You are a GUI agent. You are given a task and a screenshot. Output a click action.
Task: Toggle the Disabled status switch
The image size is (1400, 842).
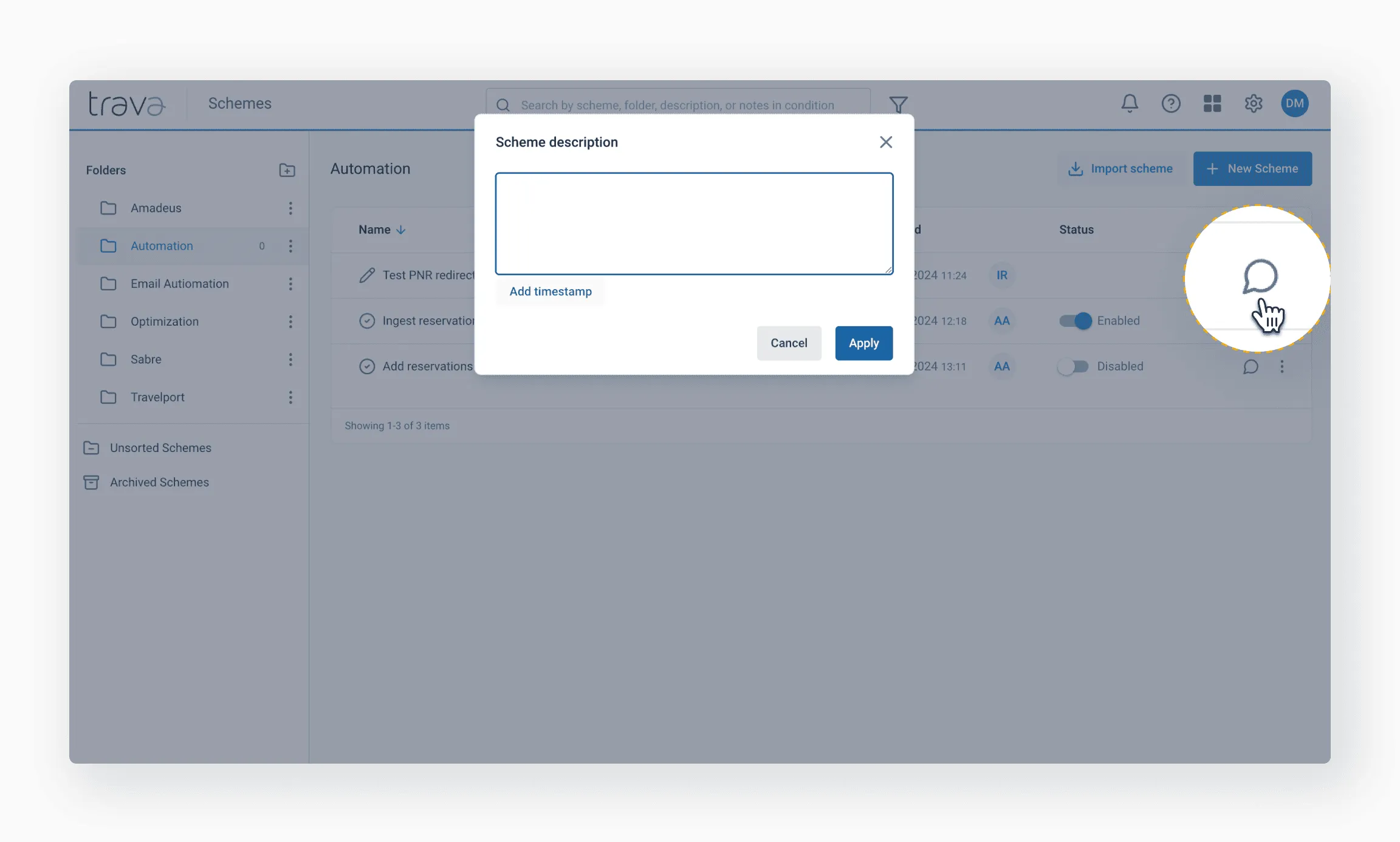[x=1073, y=366]
